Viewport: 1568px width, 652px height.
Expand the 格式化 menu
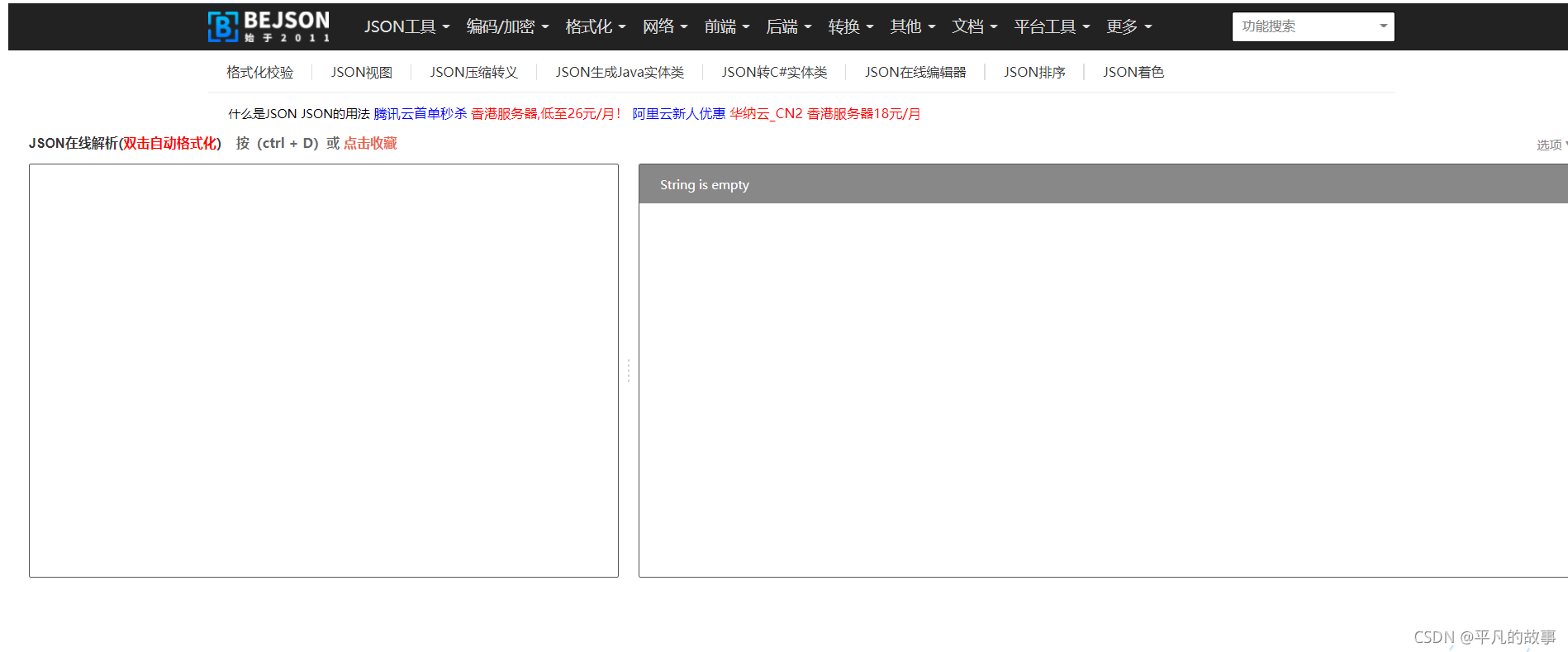click(595, 26)
